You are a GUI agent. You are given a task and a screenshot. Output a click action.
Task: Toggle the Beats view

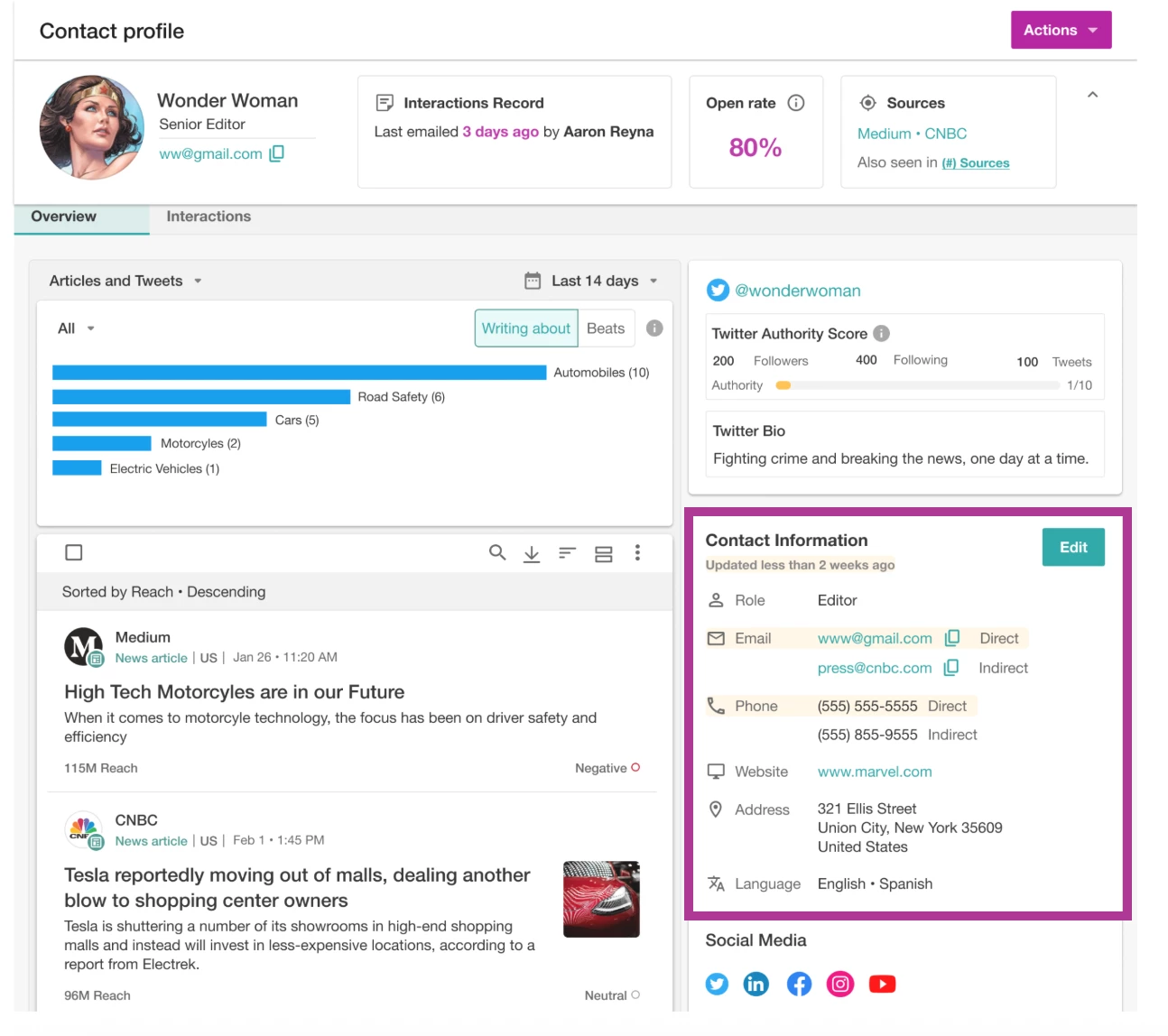[606, 328]
